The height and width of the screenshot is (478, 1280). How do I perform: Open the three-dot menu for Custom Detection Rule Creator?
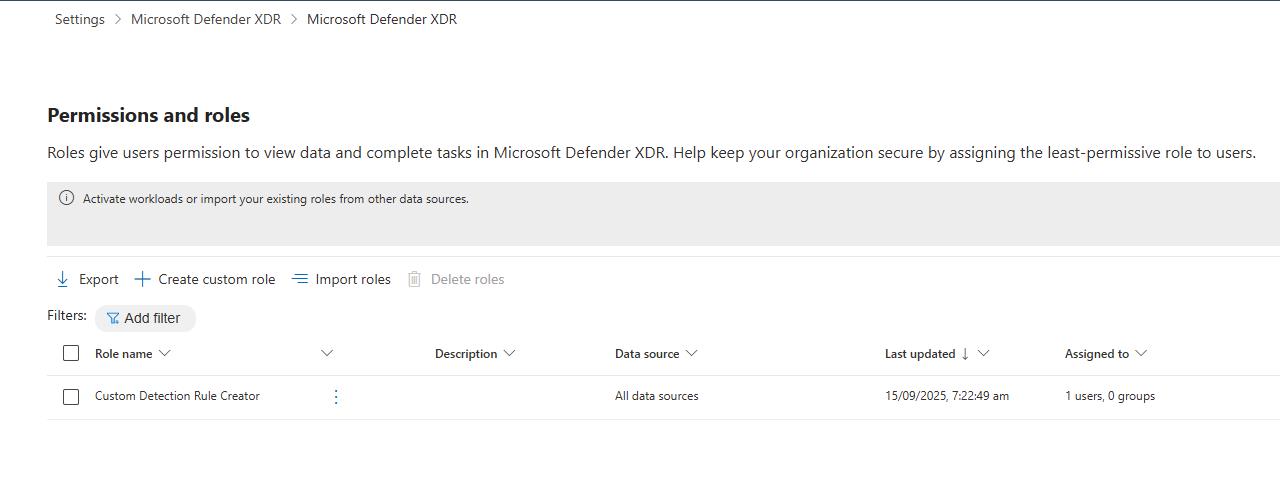click(336, 397)
